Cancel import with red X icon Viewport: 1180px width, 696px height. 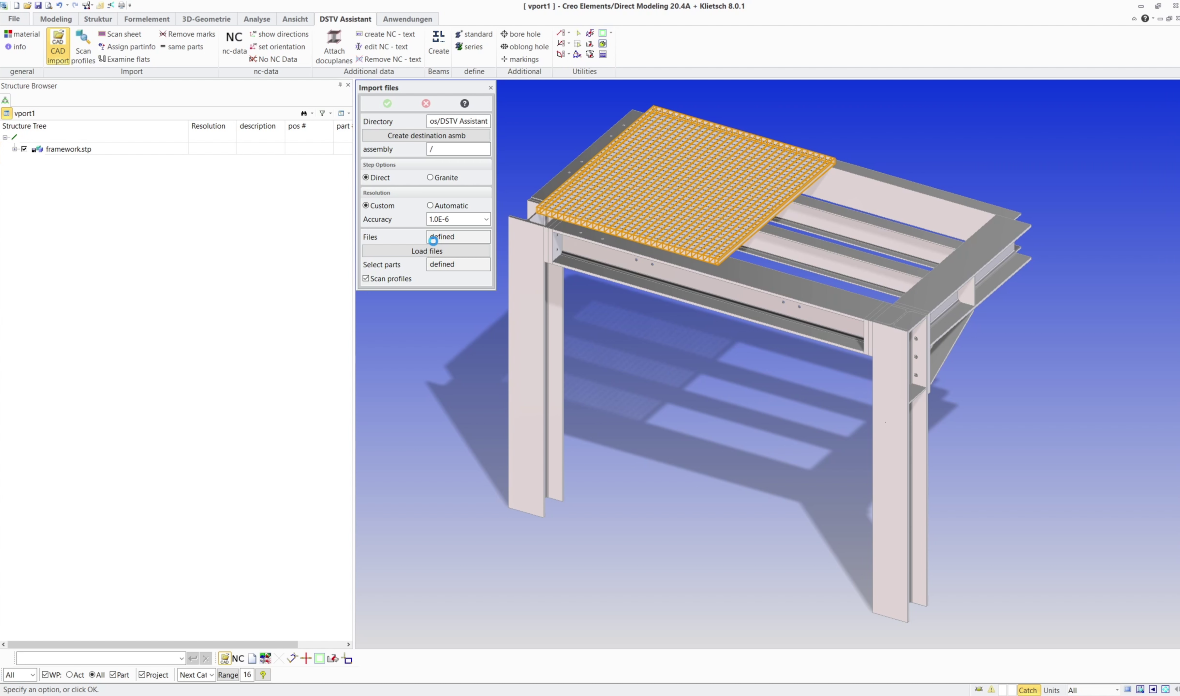(426, 104)
